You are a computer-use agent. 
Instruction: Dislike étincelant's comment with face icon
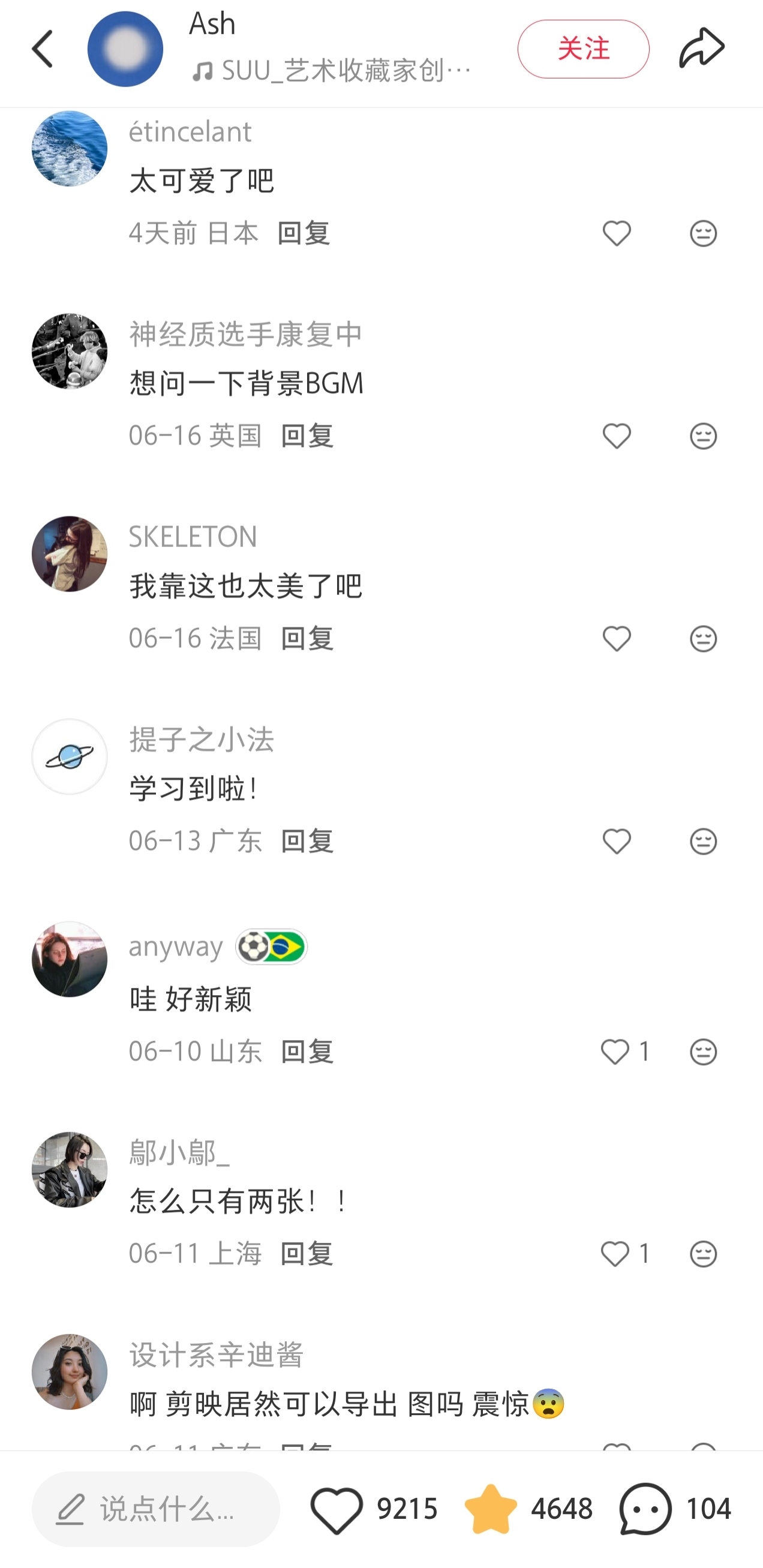point(704,234)
